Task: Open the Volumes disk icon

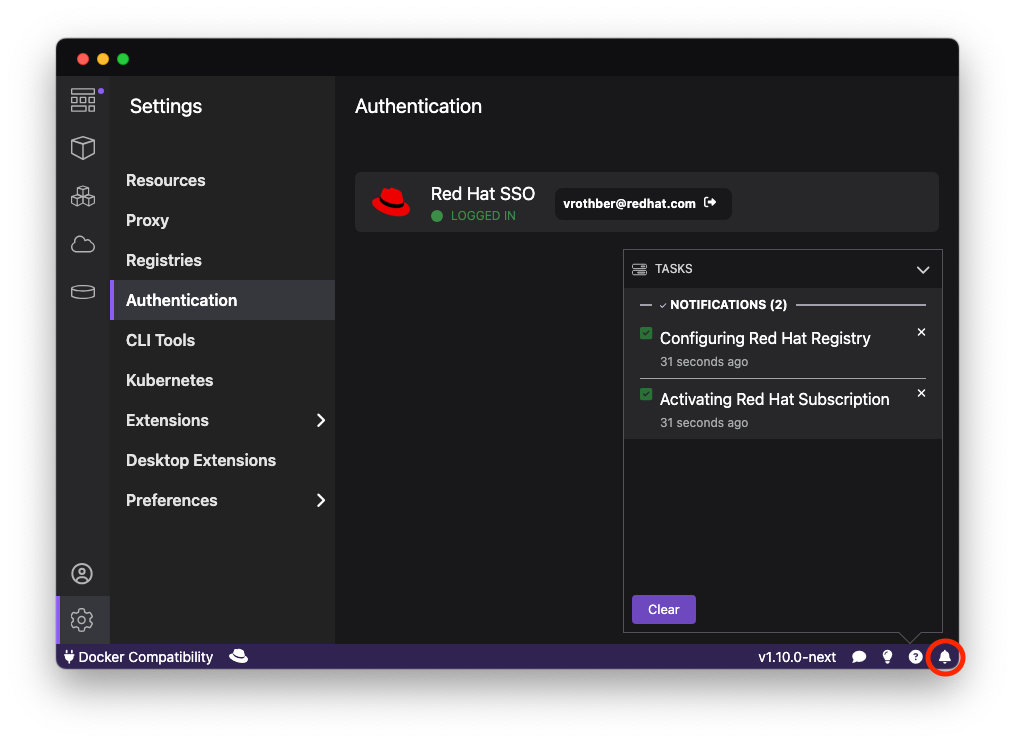Action: 83,293
